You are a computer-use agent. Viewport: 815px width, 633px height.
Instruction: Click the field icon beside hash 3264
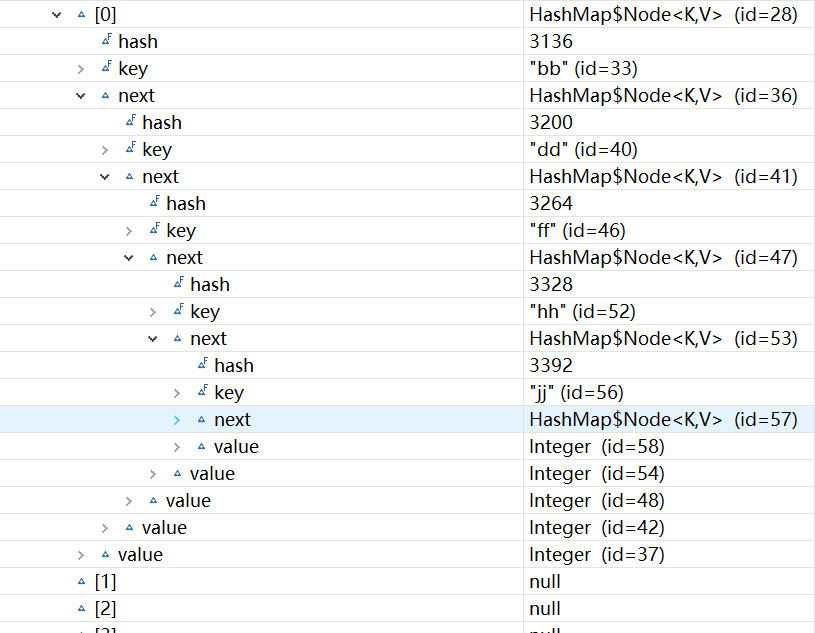click(154, 203)
